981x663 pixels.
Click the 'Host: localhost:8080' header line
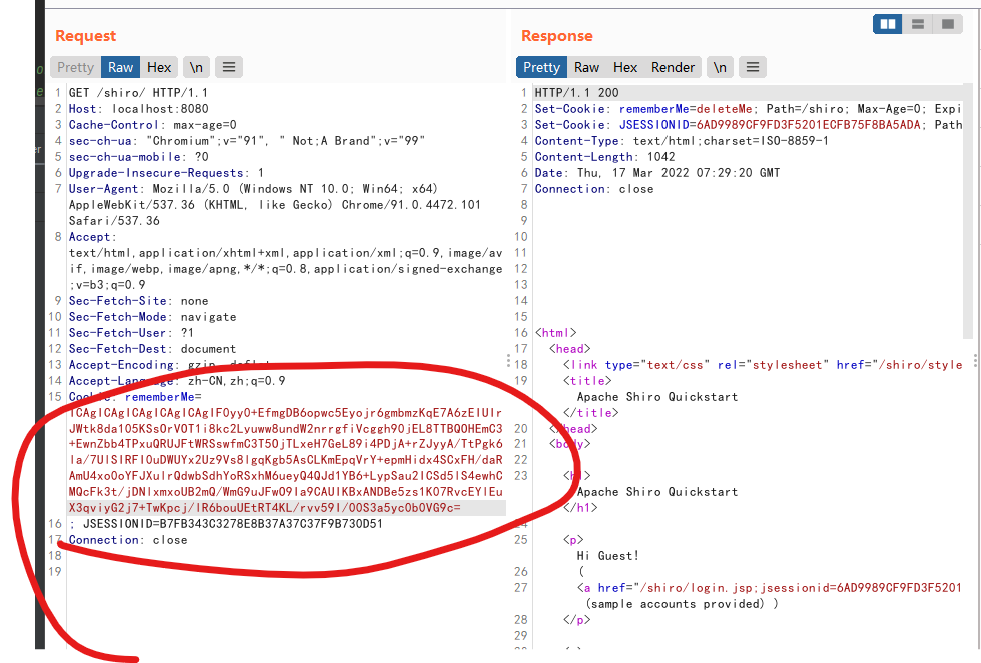tap(138, 109)
